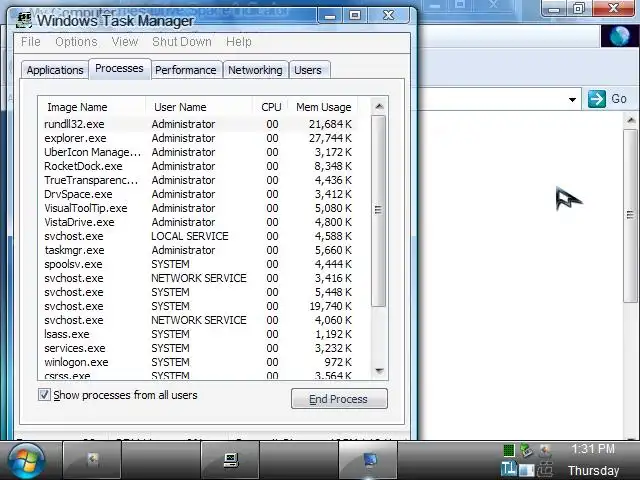Toggle Show processes from all users checkbox
640x480 pixels.
click(44, 395)
